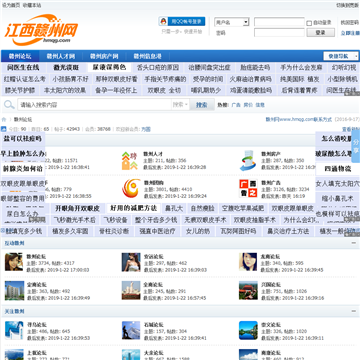Open the 无痕双眼皮手术 ad link

[x=206, y=220]
